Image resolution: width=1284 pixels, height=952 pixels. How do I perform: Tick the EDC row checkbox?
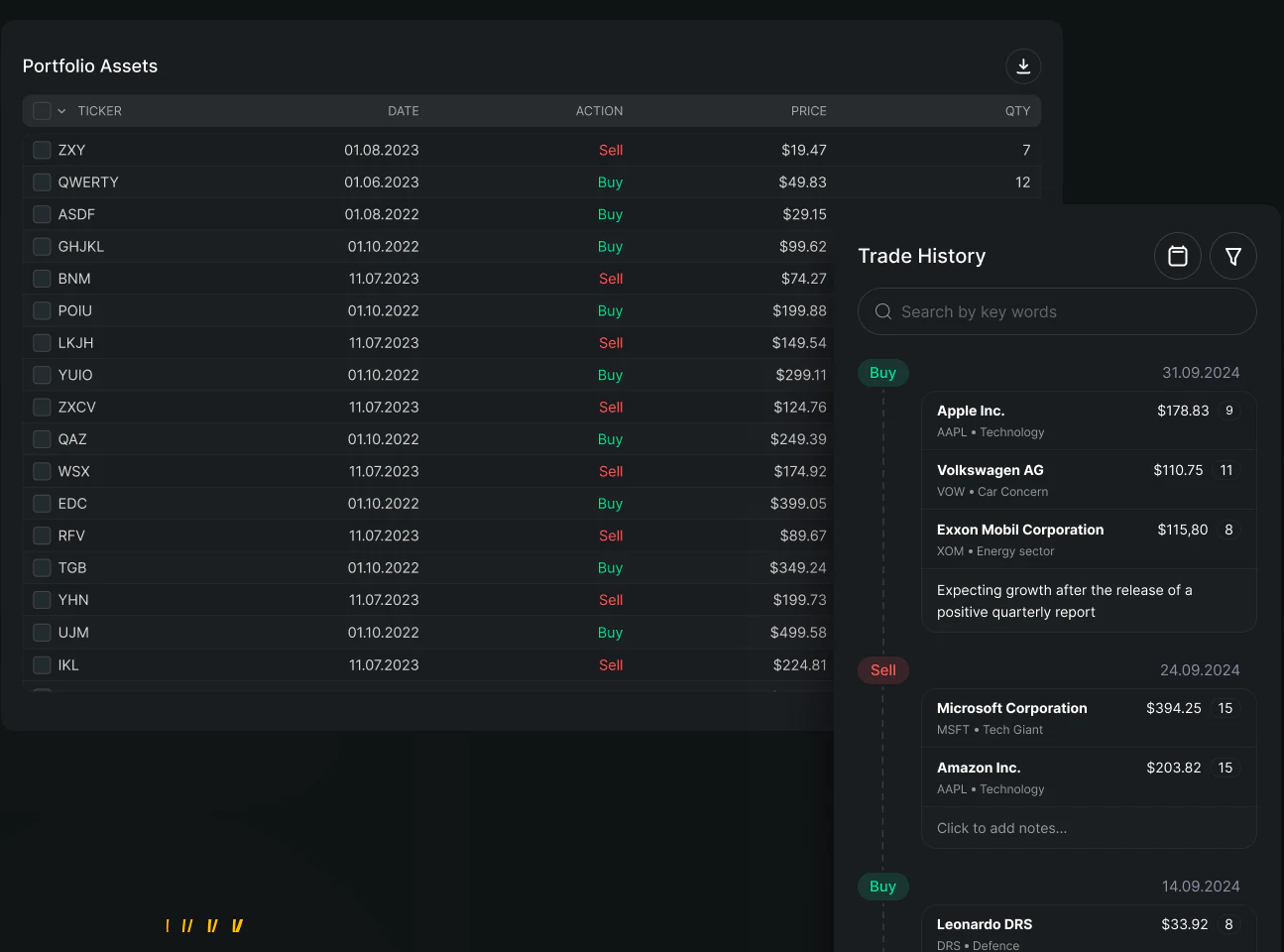tap(42, 504)
